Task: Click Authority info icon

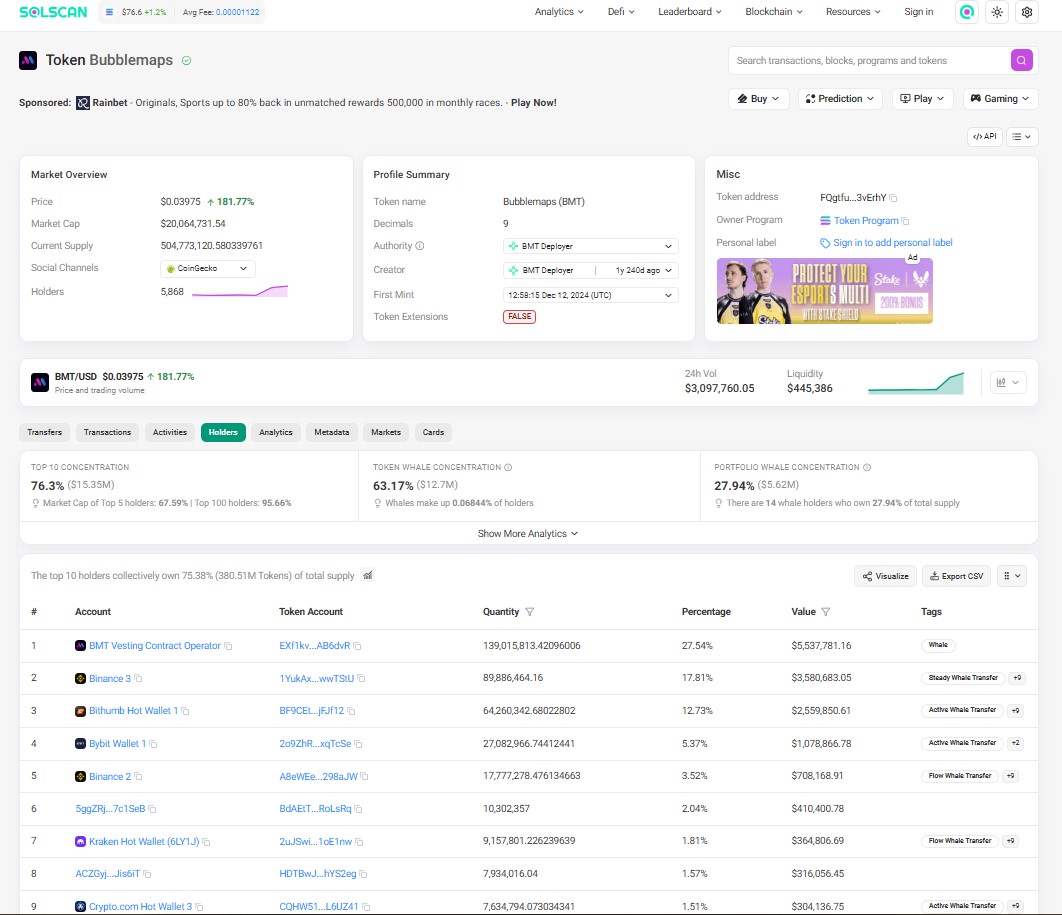Action: [x=419, y=246]
